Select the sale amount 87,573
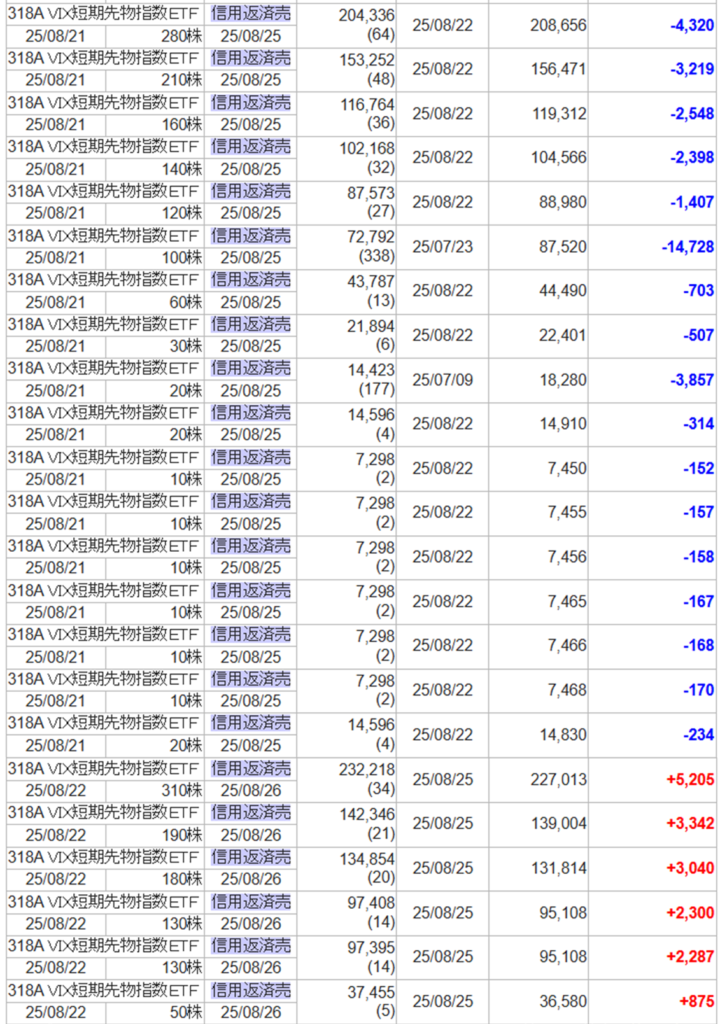 coord(370,193)
